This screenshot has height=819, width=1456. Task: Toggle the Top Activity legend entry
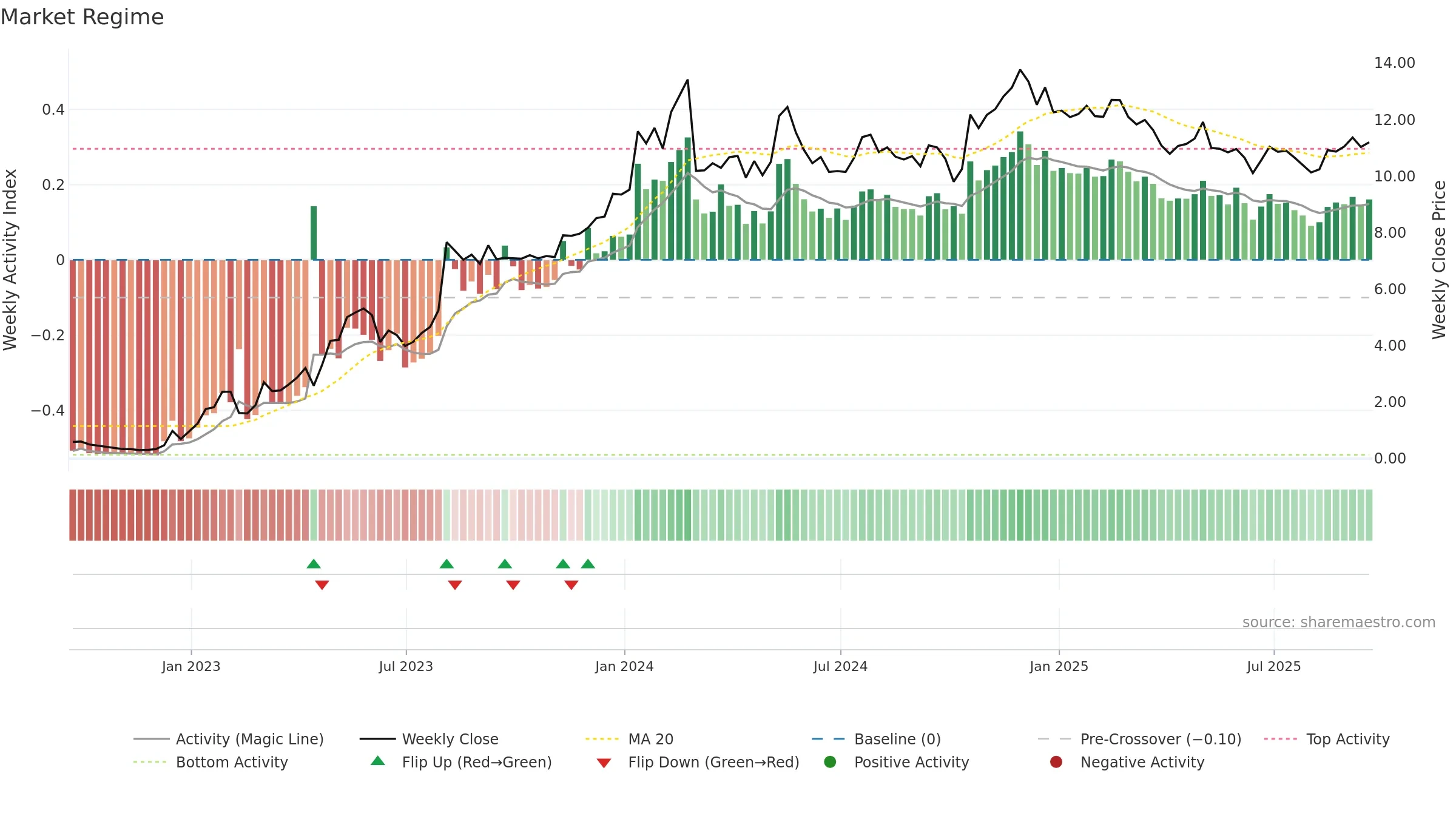tap(1327, 739)
